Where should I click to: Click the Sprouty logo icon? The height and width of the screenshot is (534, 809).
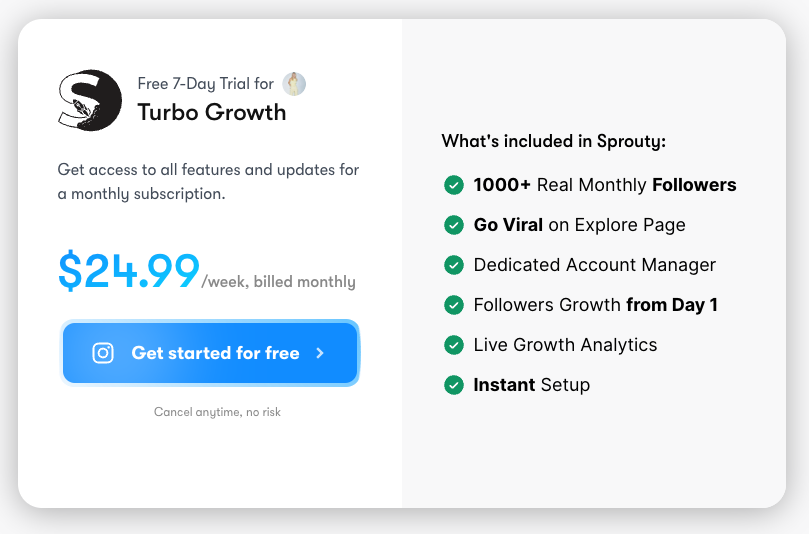[x=90, y=100]
